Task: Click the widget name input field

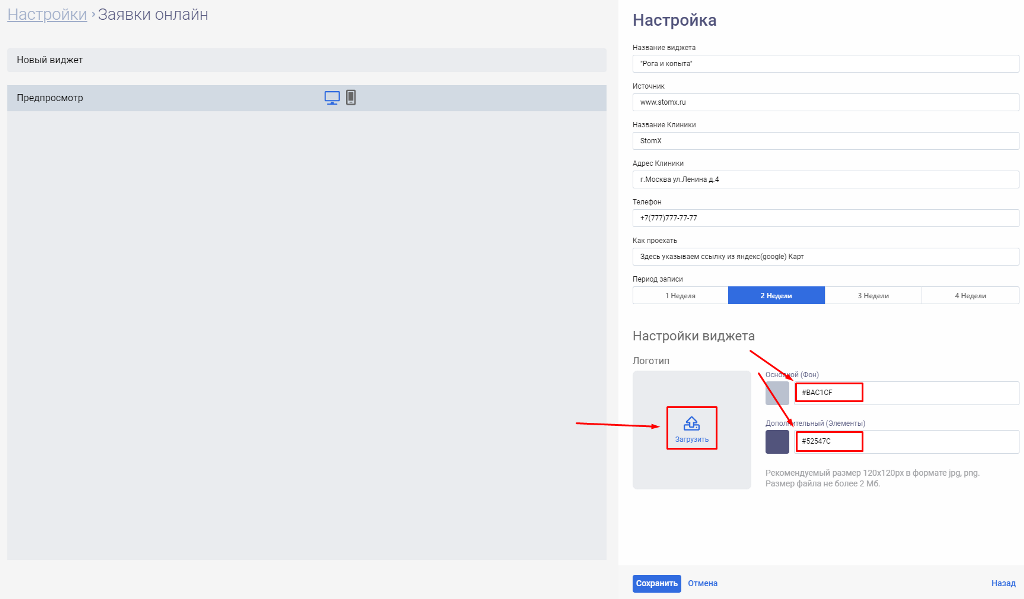Action: pos(825,64)
